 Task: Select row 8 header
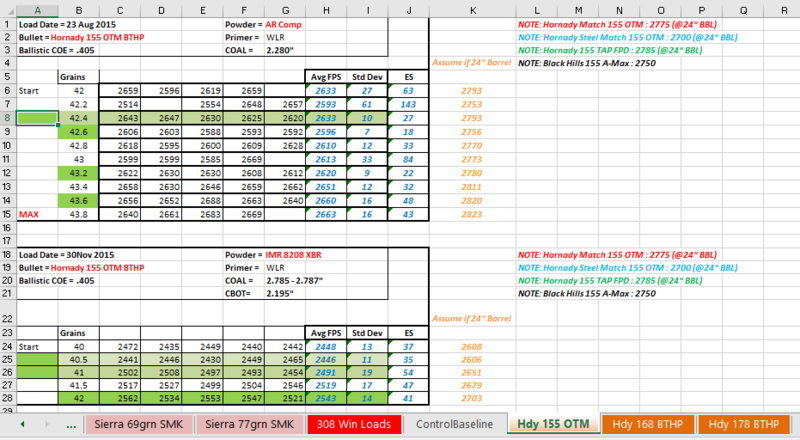click(8, 118)
